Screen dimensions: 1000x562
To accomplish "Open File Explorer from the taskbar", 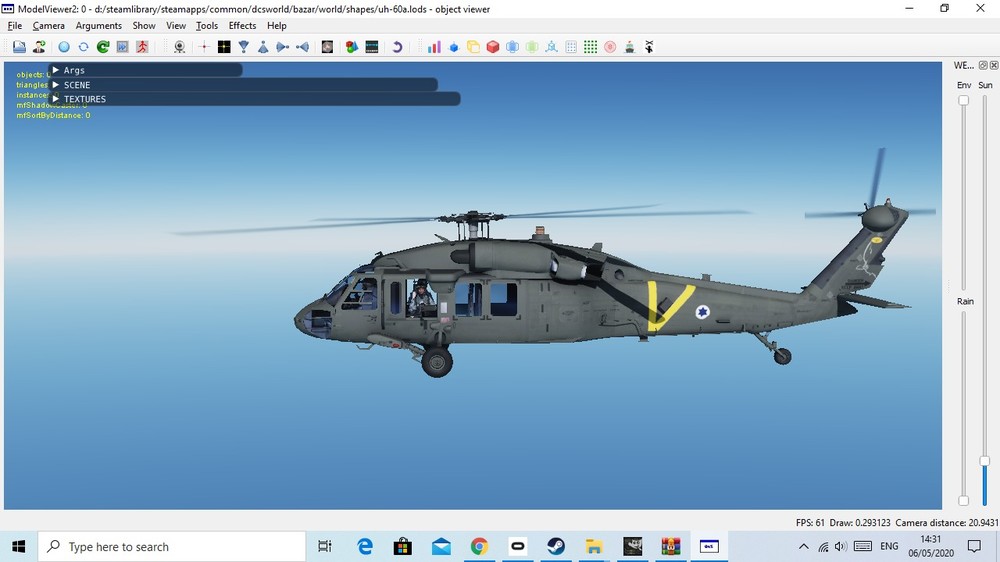I will click(594, 547).
